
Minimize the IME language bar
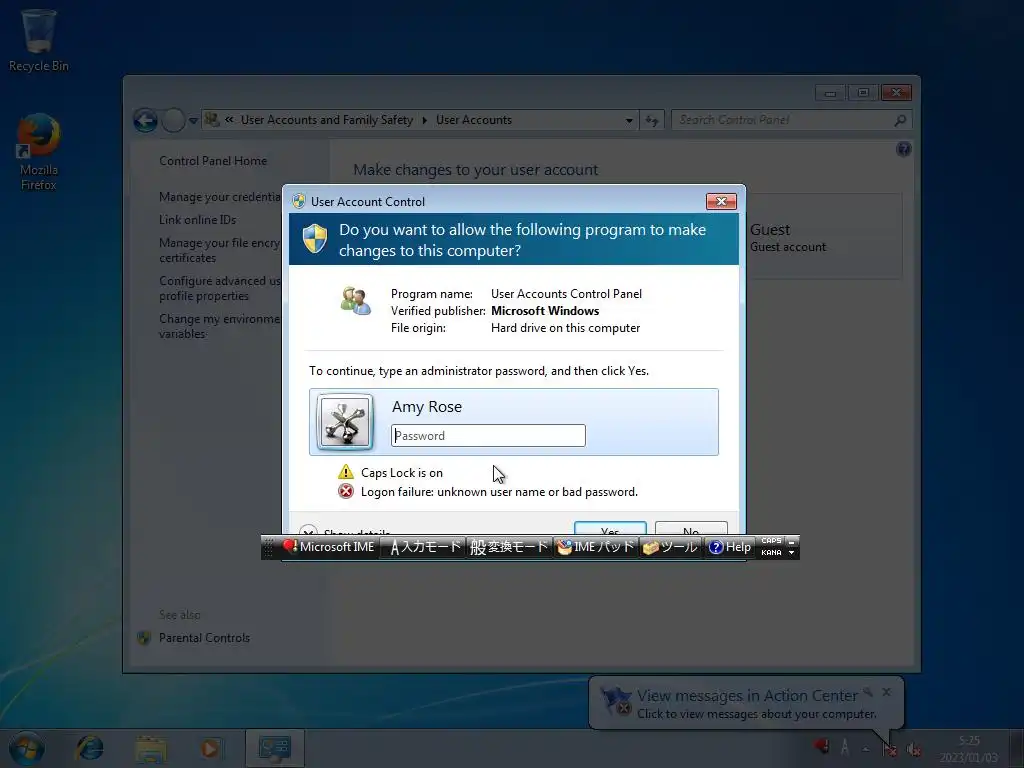click(x=792, y=541)
